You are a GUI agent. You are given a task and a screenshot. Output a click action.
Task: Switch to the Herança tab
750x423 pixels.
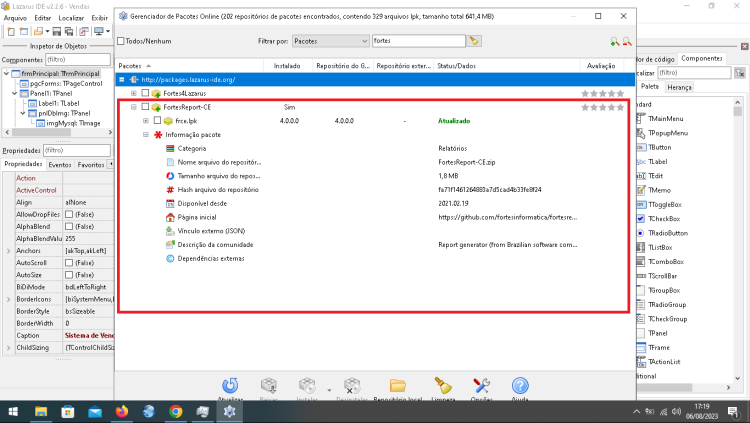(x=679, y=87)
